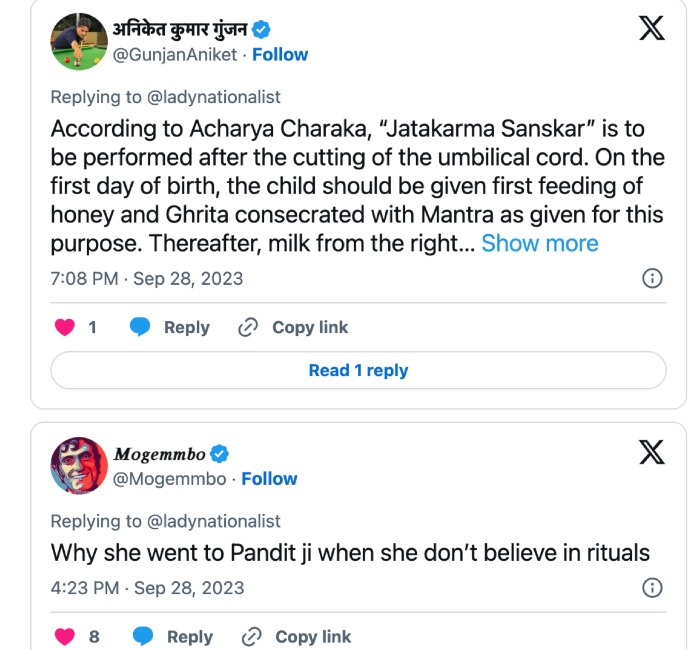The height and width of the screenshot is (650, 700).
Task: Open Mogemmbo's avatar image
Action: point(78,465)
